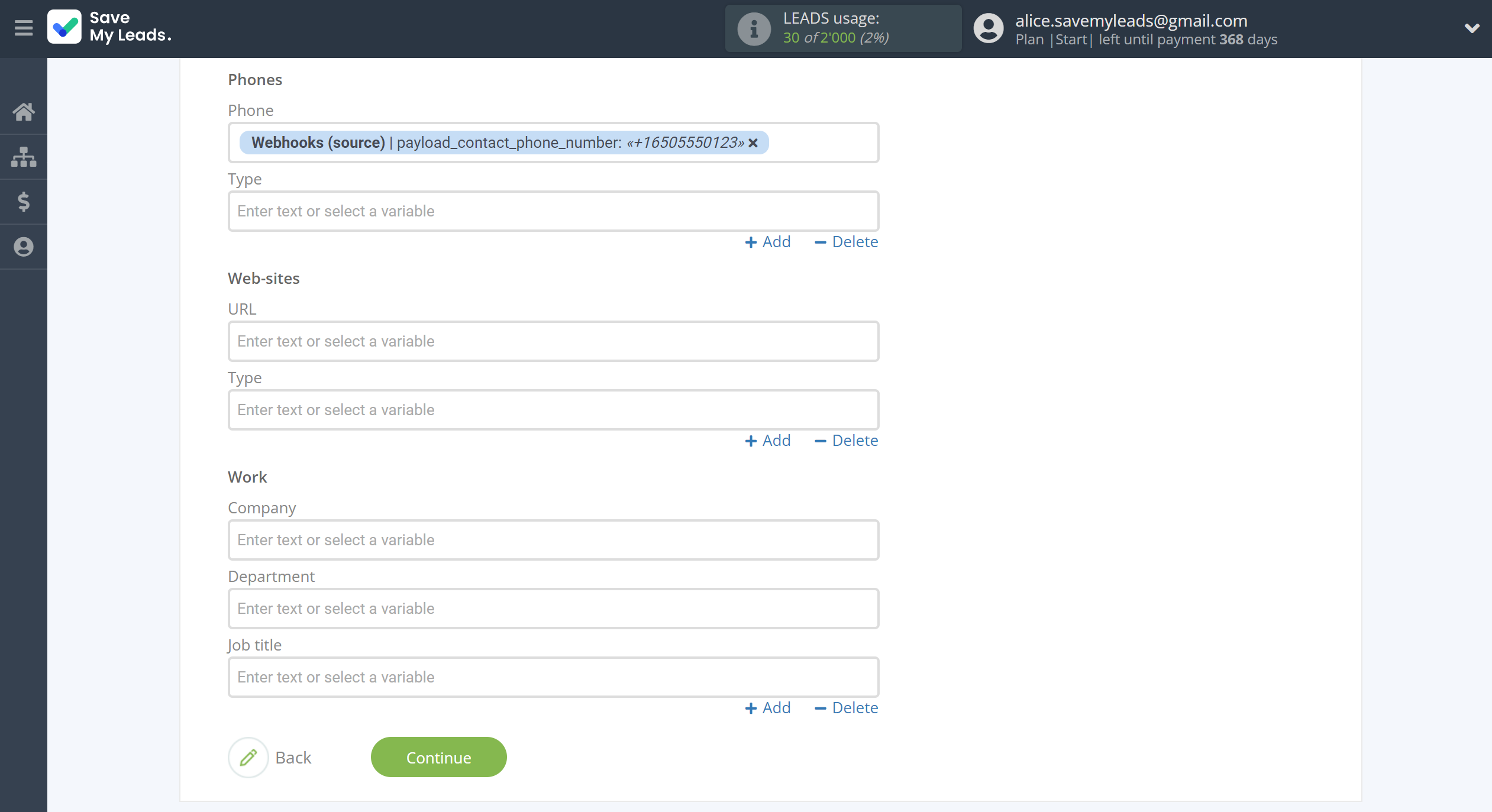Click the Back pencil icon
1492x812 pixels.
pyautogui.click(x=248, y=758)
